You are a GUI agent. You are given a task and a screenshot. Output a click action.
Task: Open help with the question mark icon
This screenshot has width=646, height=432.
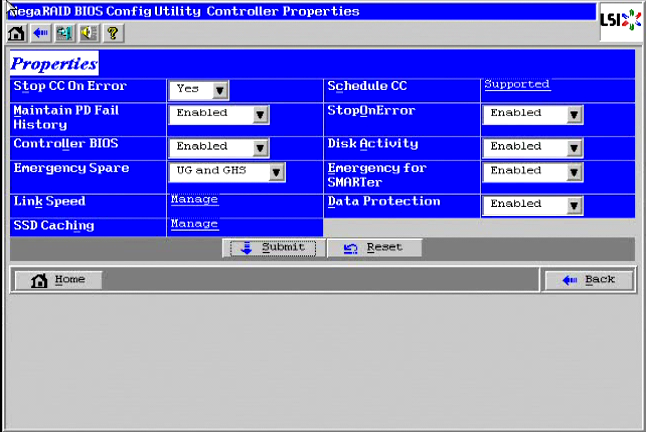click(x=111, y=33)
